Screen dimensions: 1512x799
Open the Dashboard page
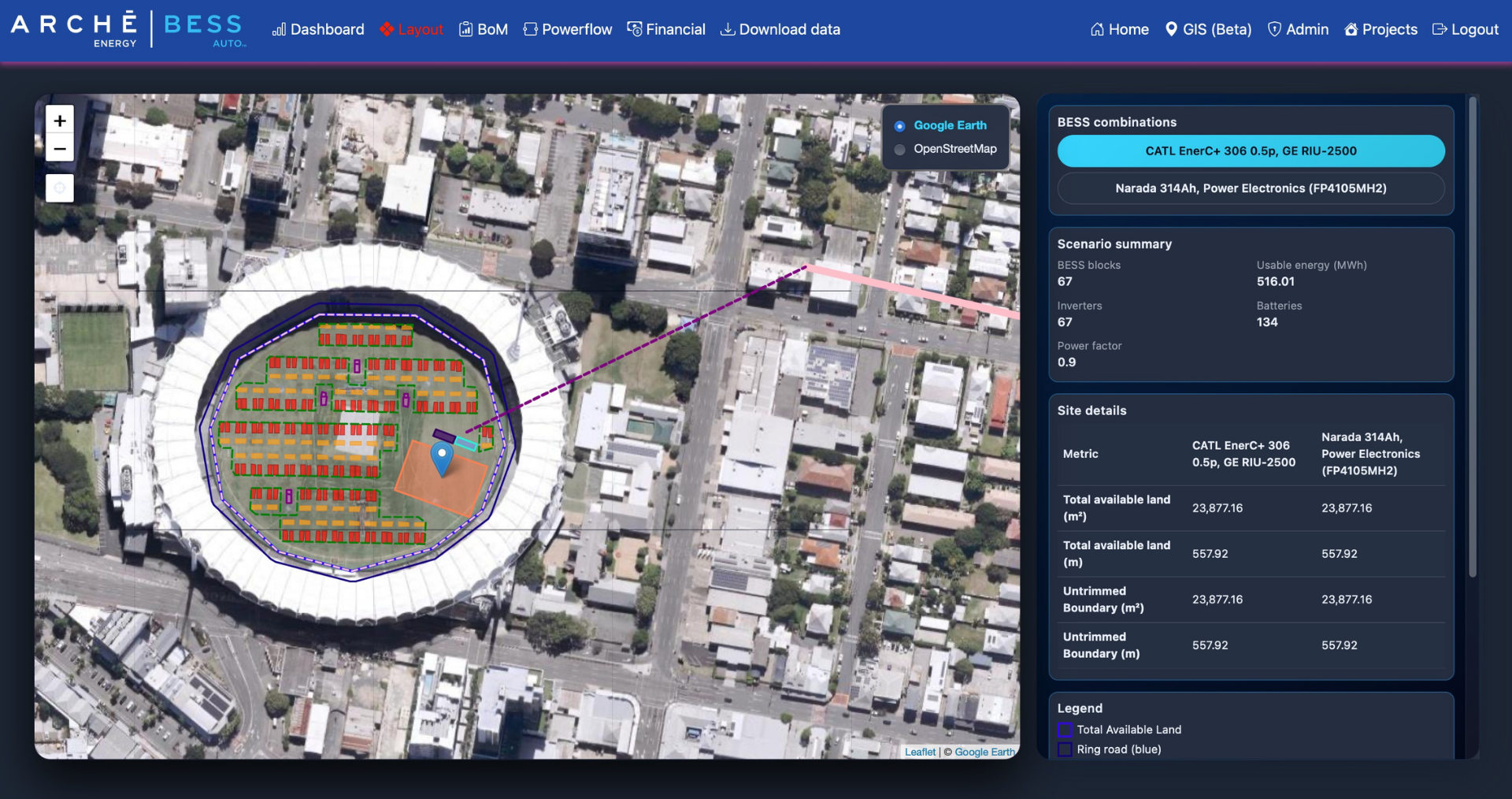318,29
